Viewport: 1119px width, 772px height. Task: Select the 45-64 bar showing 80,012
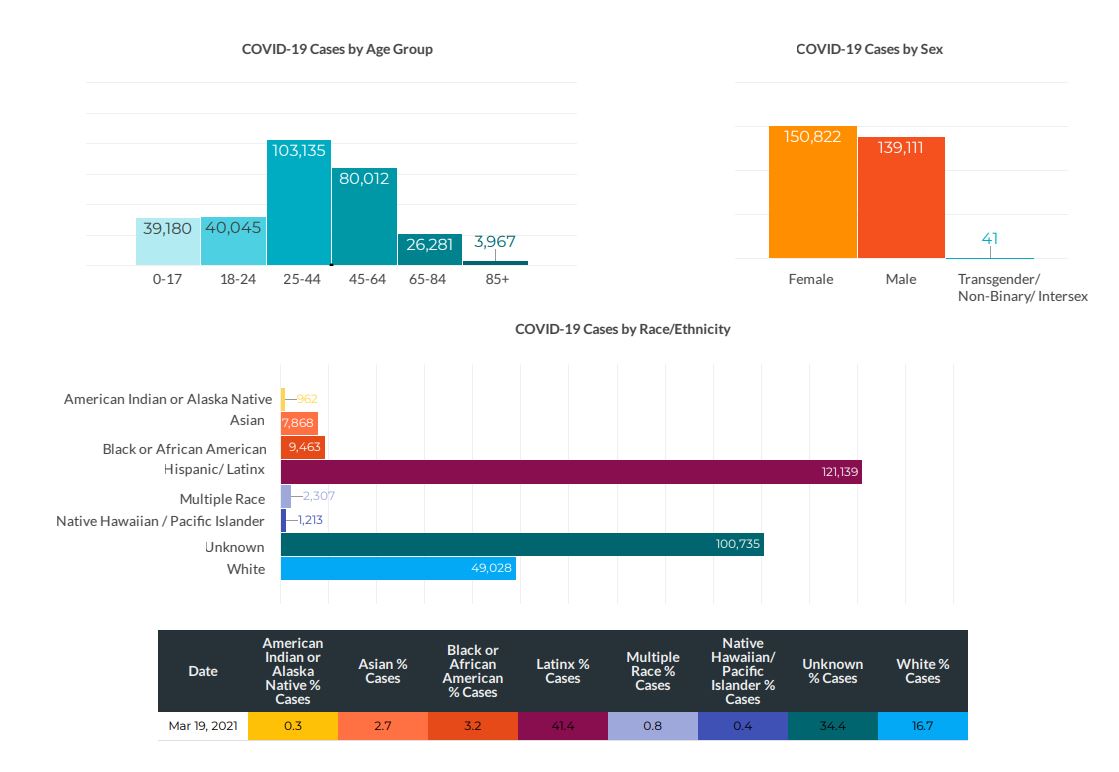tap(364, 217)
